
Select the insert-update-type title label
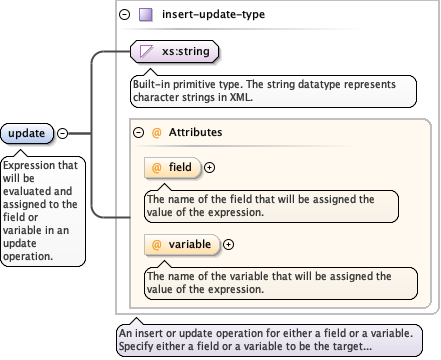[x=213, y=14]
